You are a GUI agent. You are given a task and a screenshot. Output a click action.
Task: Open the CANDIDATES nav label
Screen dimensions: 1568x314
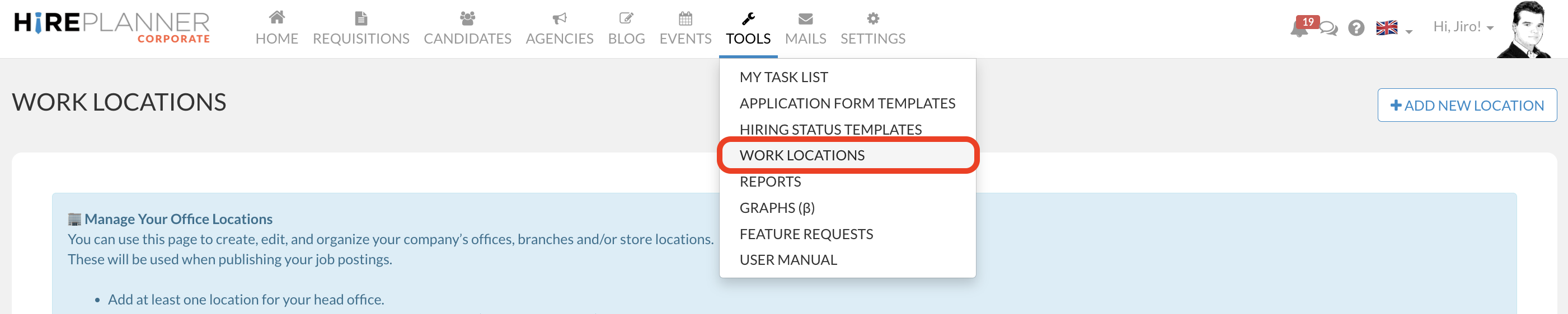467,38
